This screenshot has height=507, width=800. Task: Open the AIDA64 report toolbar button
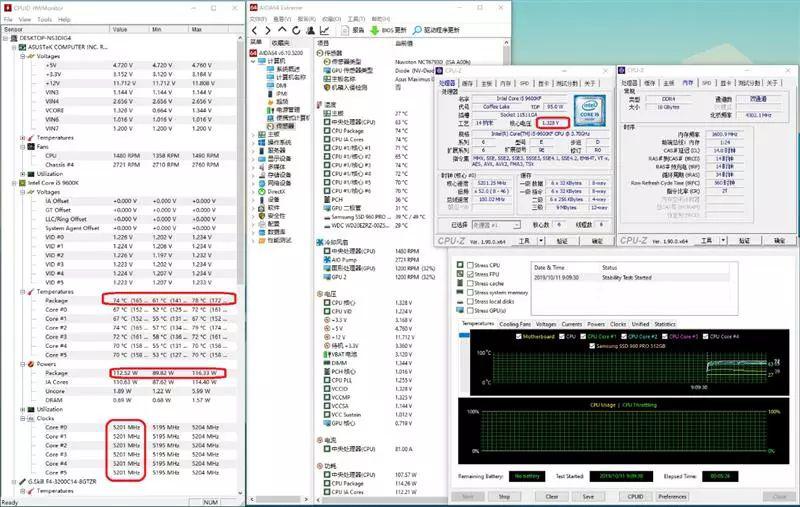(353, 31)
